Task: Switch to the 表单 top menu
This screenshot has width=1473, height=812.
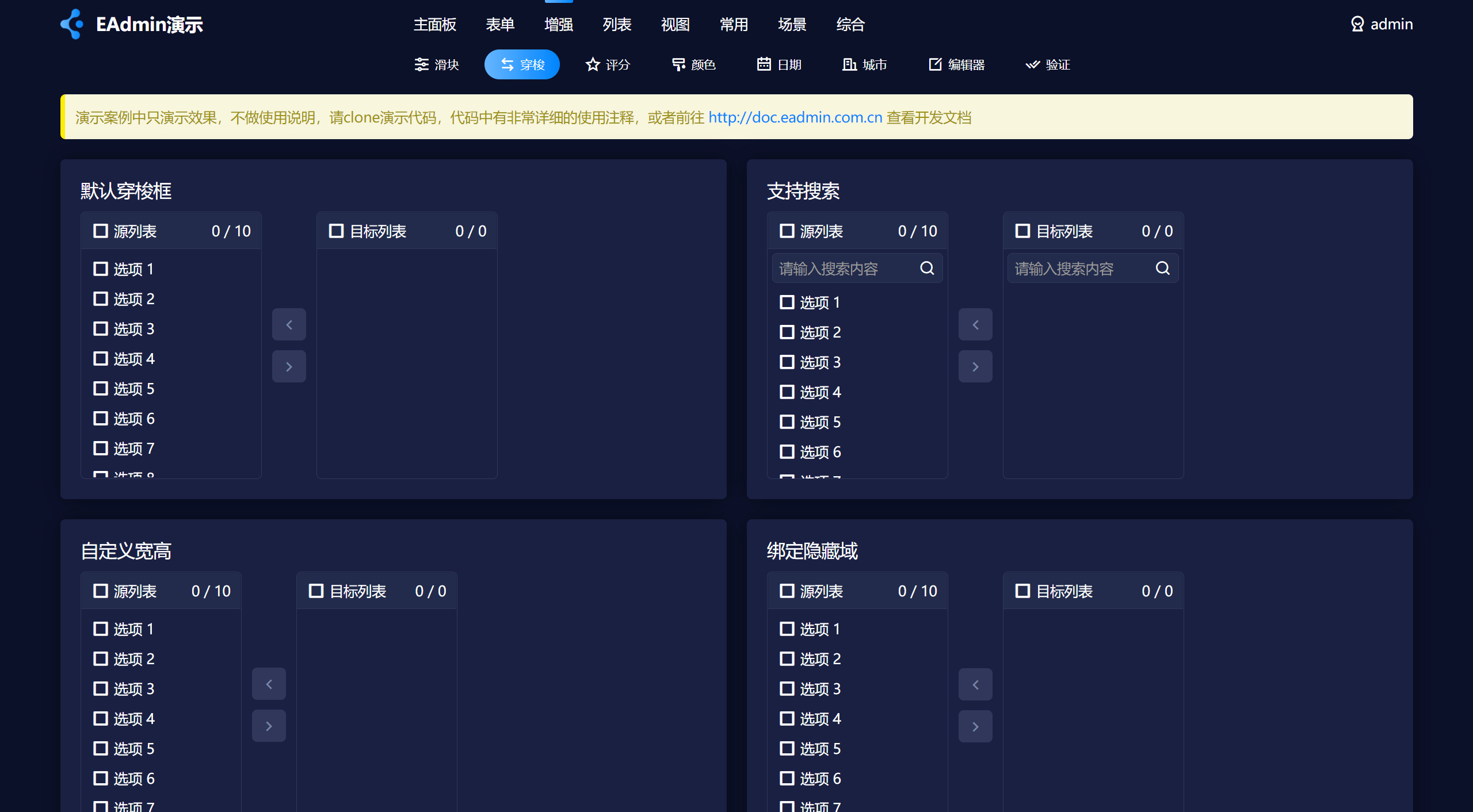Action: coord(499,24)
